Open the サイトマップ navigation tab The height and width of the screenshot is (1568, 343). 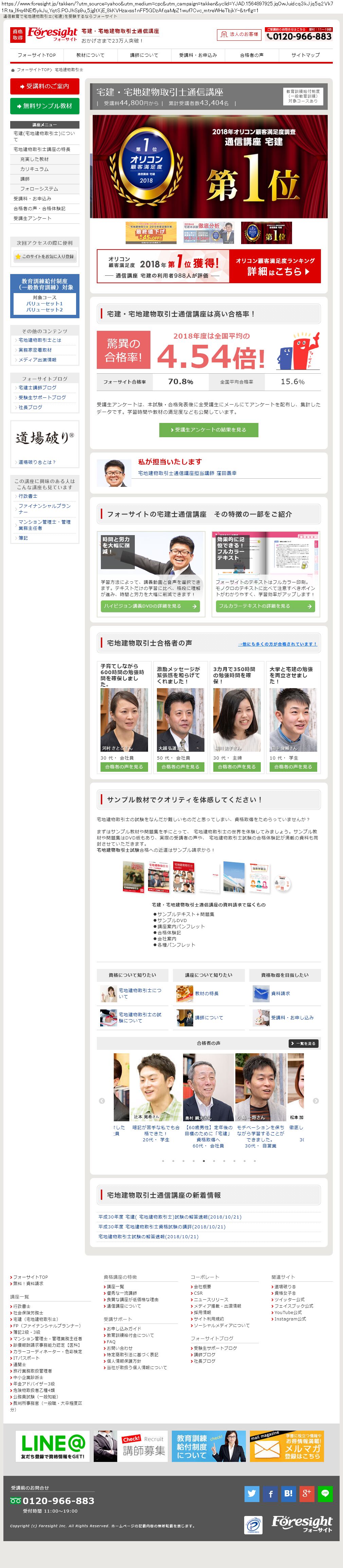[x=305, y=55]
